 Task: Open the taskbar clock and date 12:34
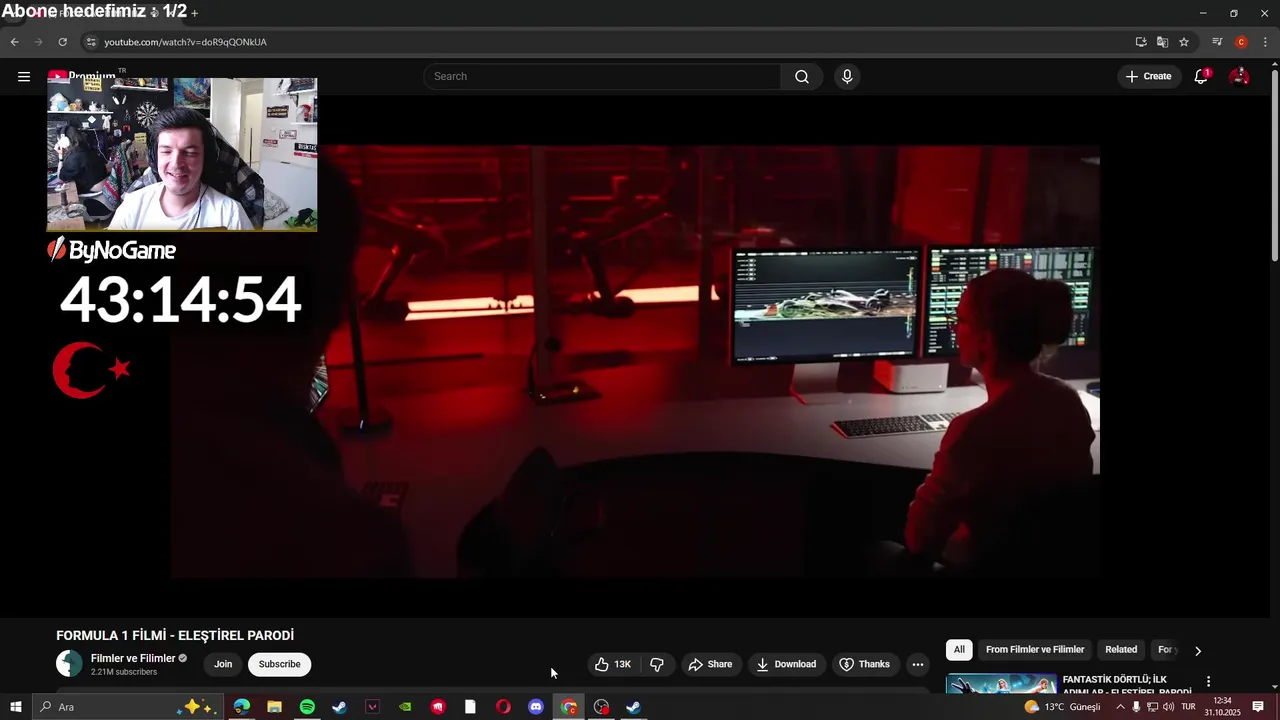click(1222, 707)
